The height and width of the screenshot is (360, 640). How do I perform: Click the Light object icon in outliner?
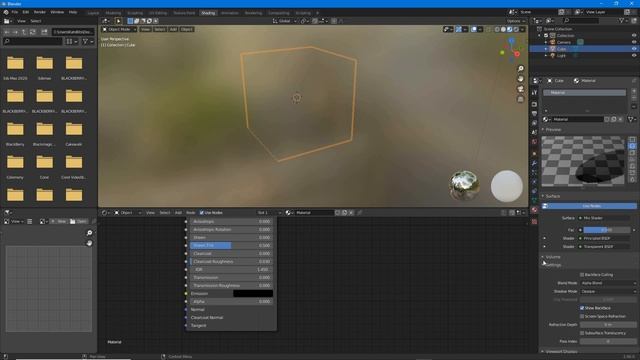tap(553, 55)
